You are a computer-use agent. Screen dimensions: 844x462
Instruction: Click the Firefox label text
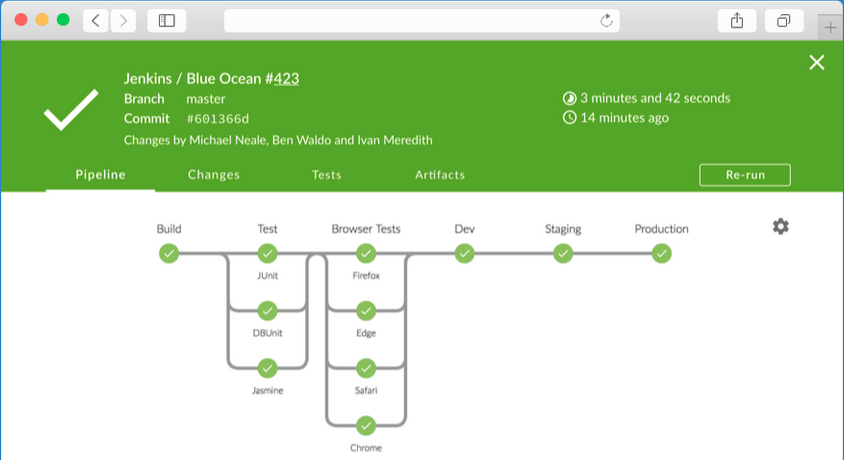click(366, 275)
